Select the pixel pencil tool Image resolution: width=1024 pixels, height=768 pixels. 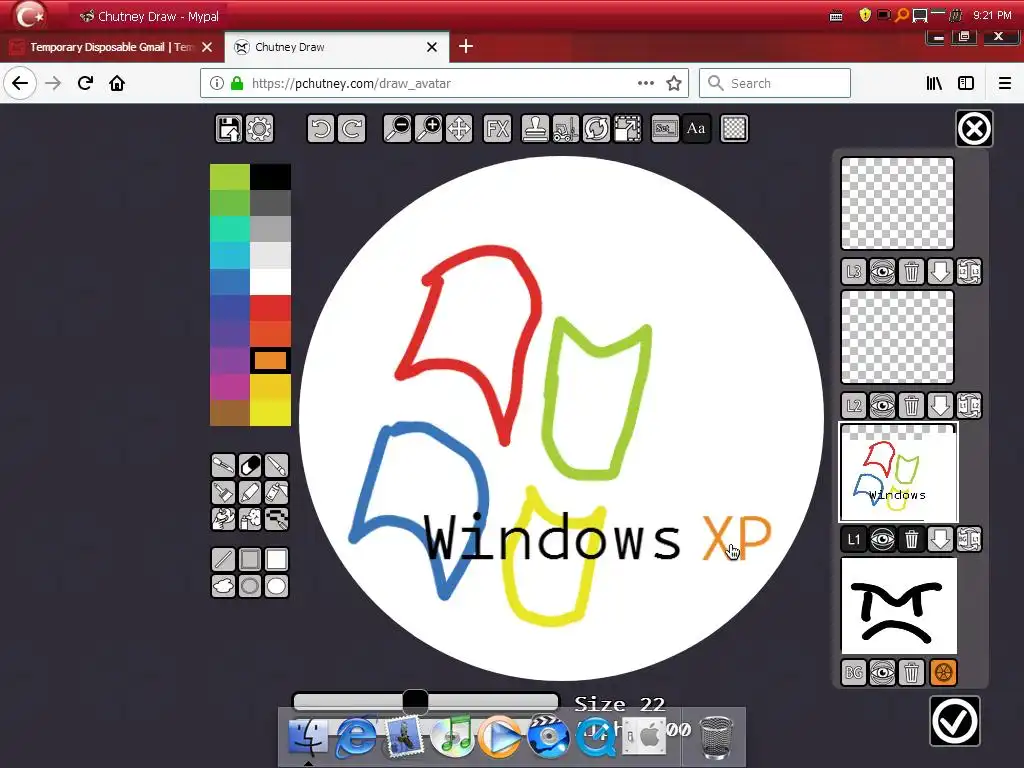pos(276,519)
